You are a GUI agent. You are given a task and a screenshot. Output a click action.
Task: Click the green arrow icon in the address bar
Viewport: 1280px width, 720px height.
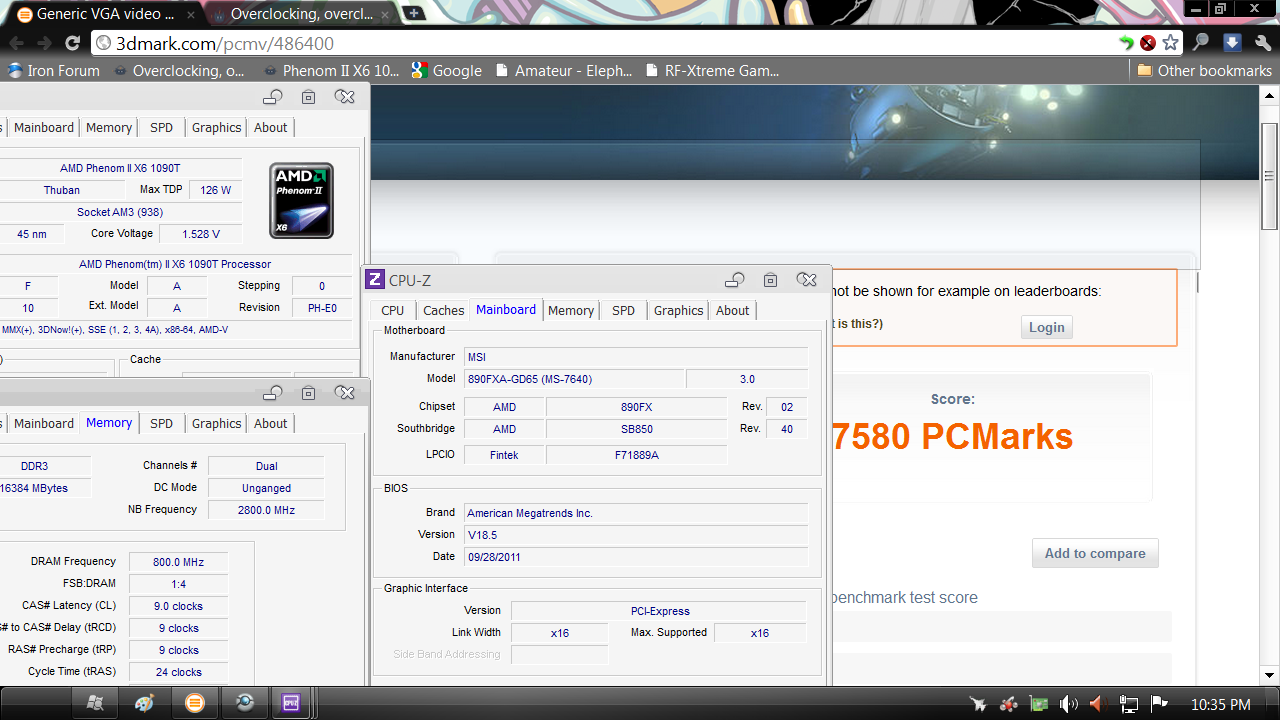1127,43
